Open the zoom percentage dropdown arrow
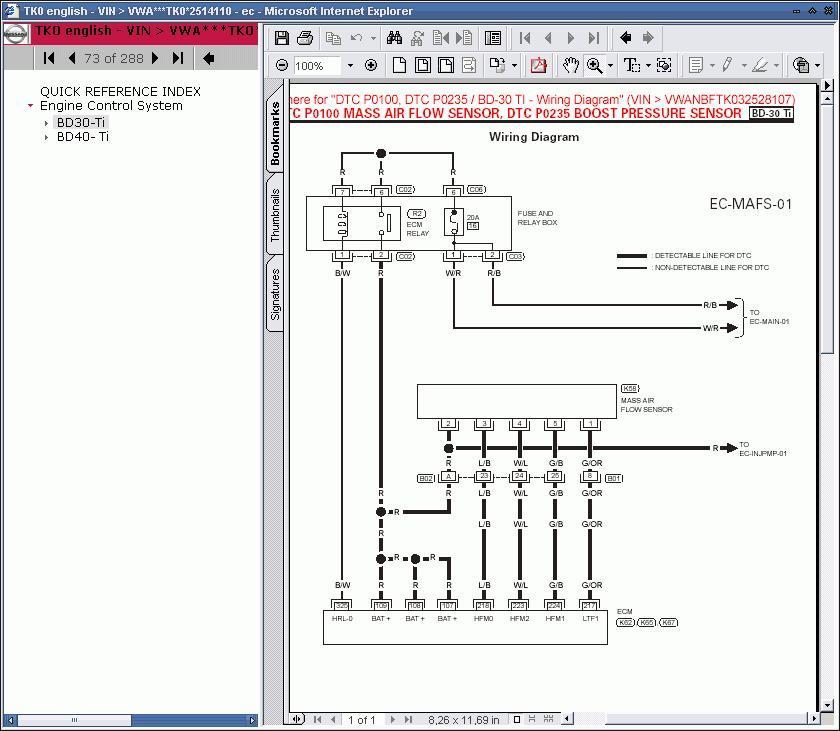 [350, 66]
